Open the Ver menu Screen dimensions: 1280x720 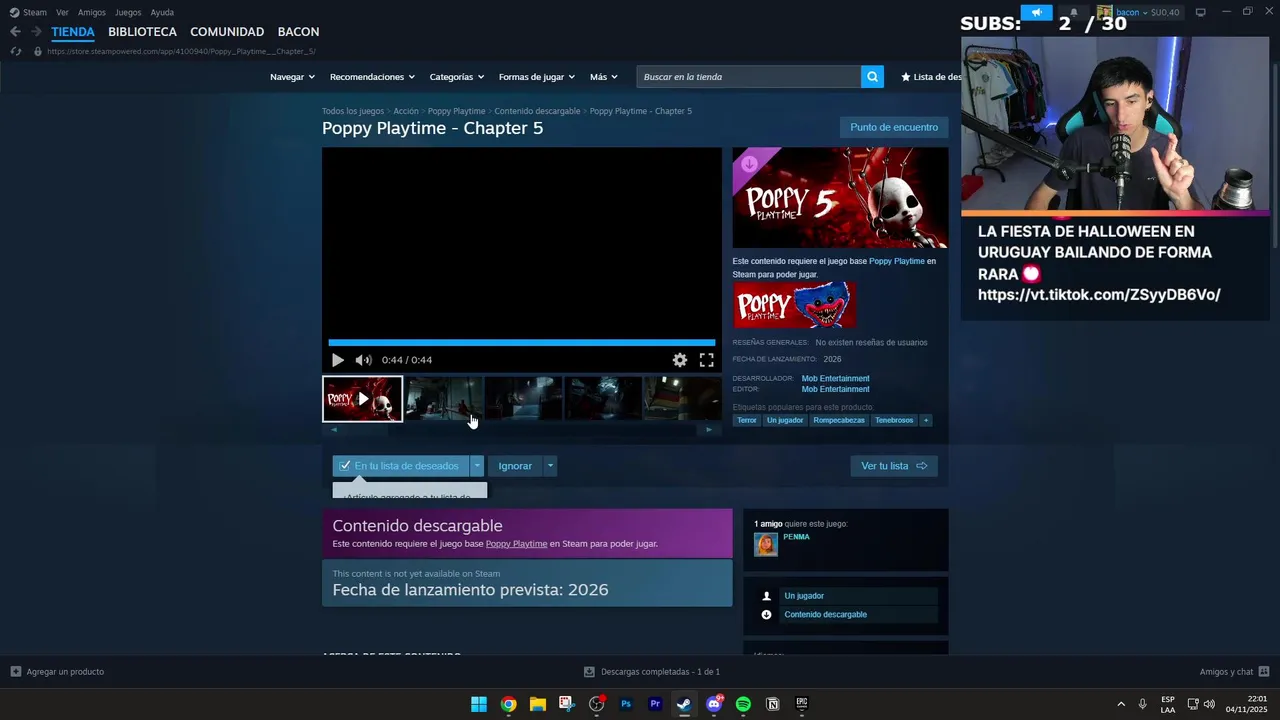pyautogui.click(x=62, y=12)
